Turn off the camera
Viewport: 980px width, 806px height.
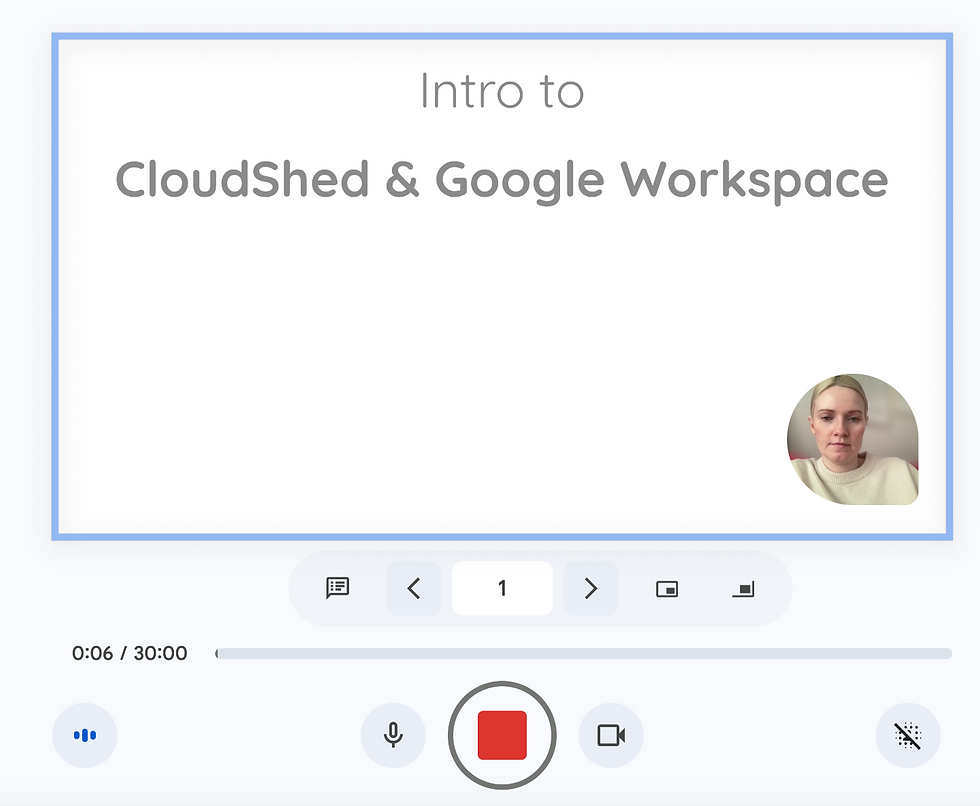click(x=611, y=735)
